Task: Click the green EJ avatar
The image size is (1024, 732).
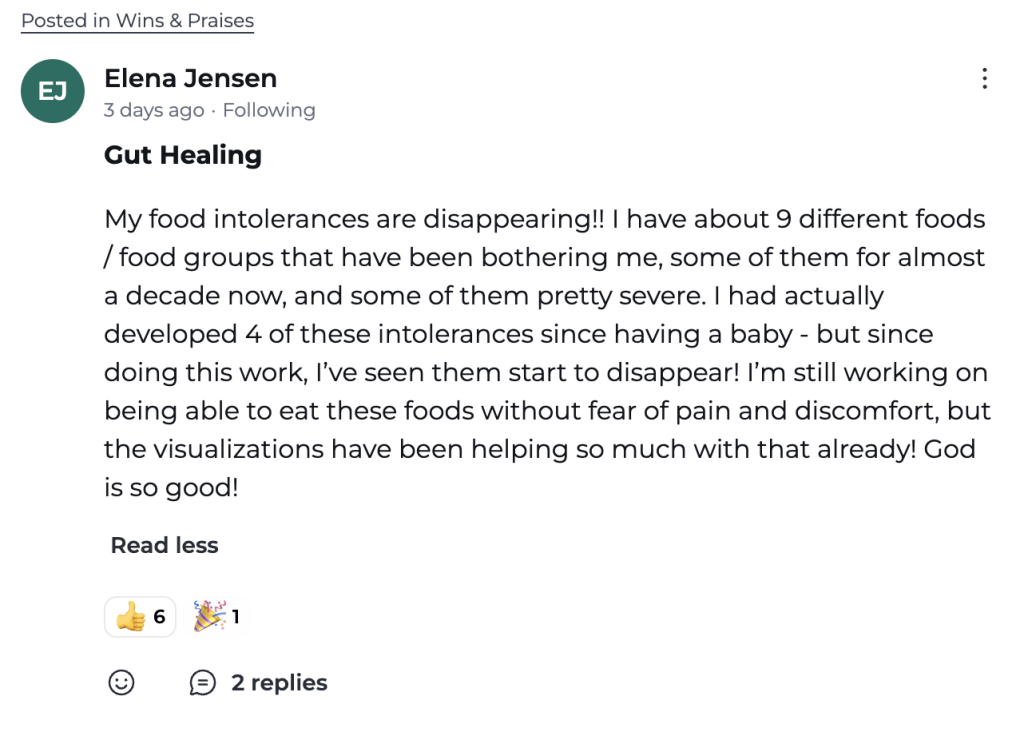Action: [x=52, y=92]
